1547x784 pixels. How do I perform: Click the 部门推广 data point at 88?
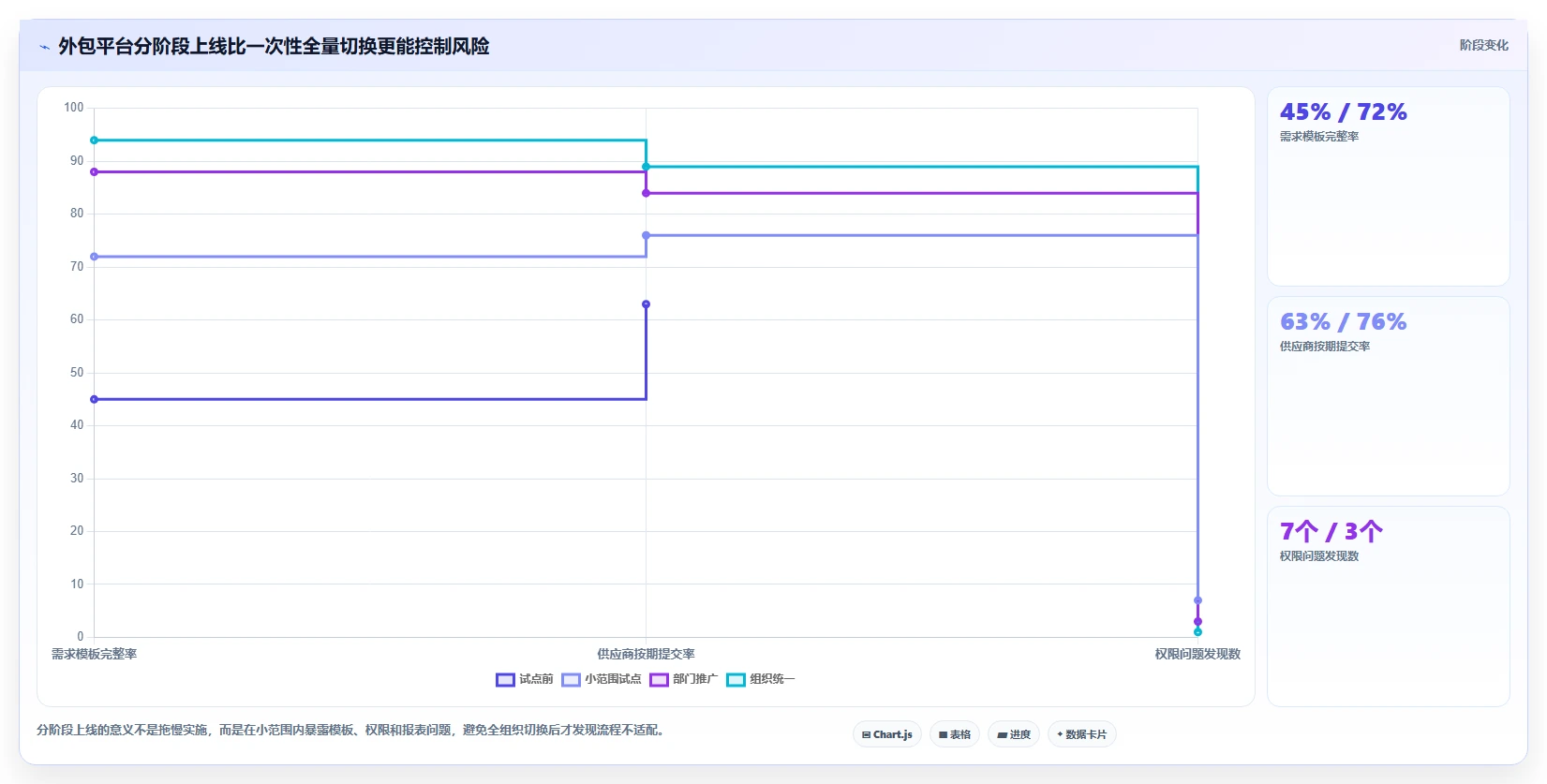pos(94,172)
